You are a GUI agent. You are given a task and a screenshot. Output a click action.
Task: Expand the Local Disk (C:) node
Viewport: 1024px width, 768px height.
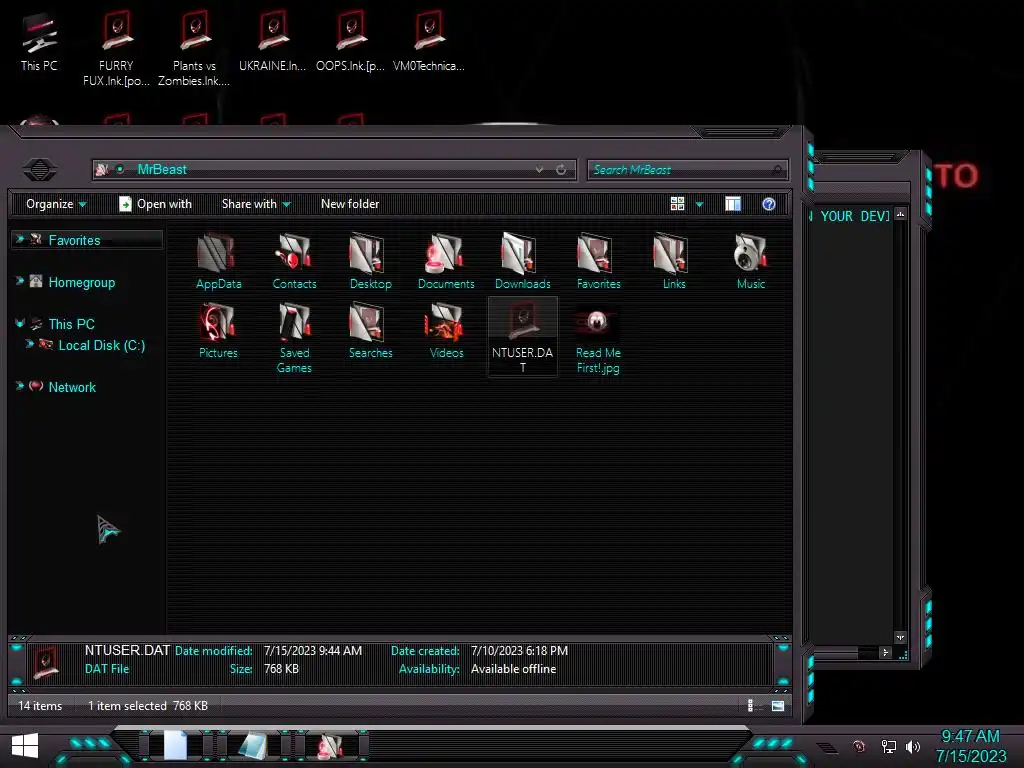pyautogui.click(x=29, y=344)
